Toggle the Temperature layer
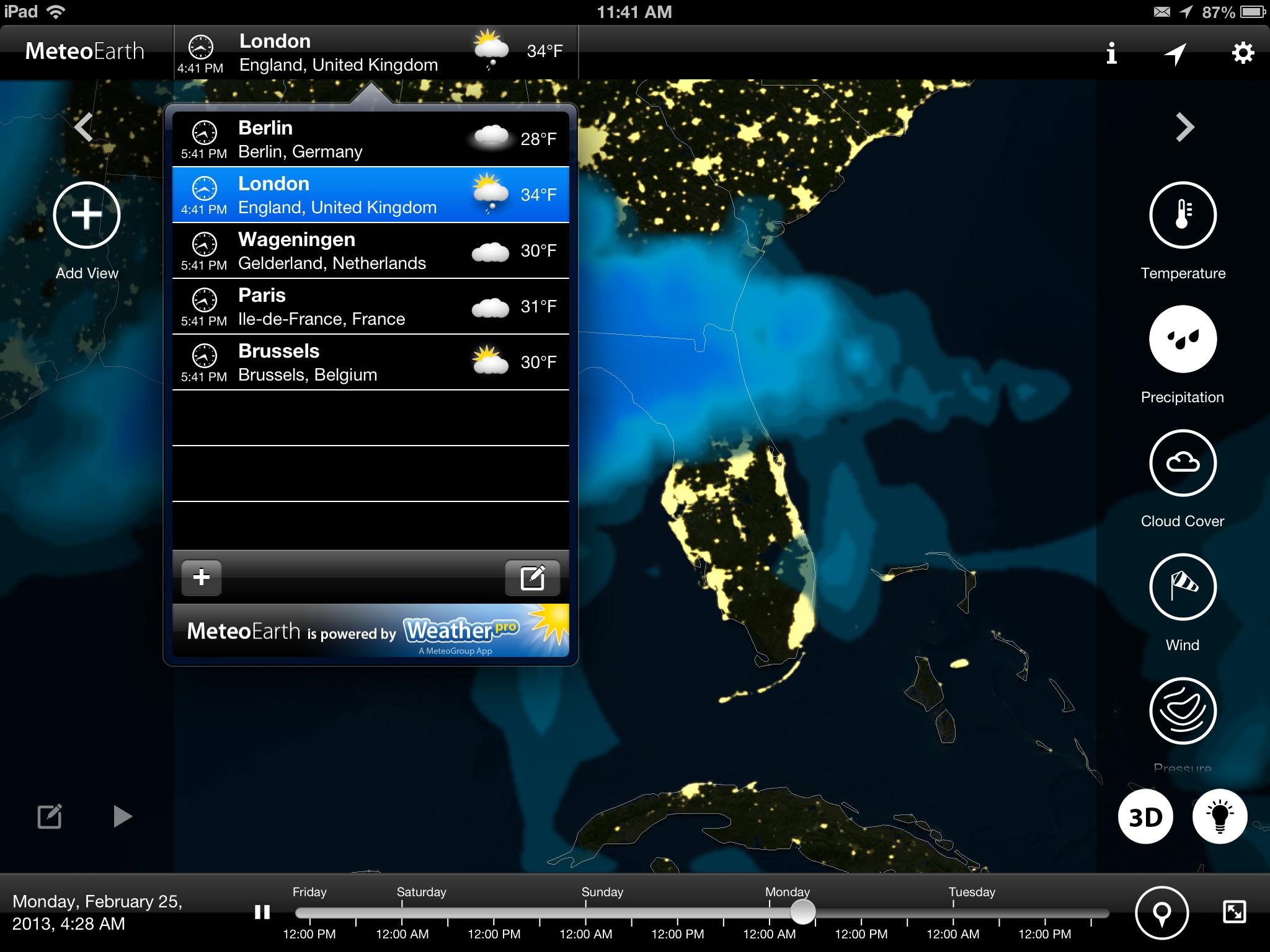Viewport: 1270px width, 952px height. click(x=1183, y=215)
